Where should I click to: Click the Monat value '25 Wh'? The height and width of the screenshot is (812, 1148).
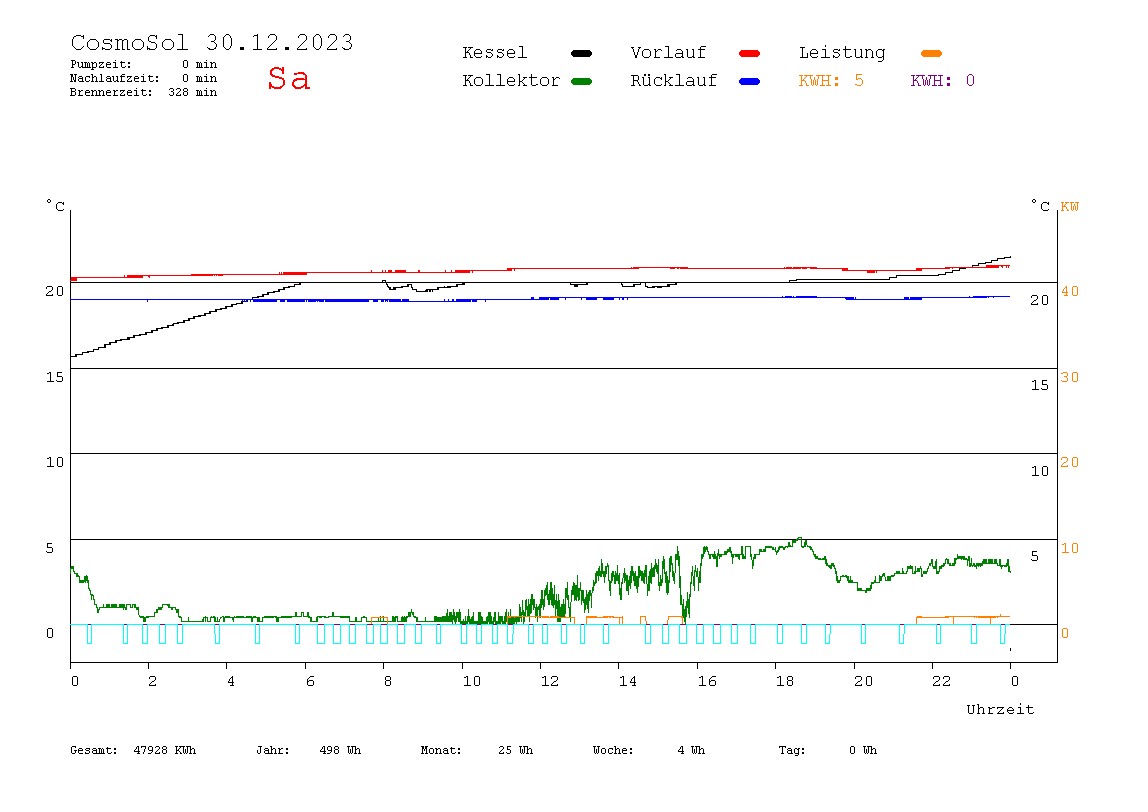coord(515,750)
